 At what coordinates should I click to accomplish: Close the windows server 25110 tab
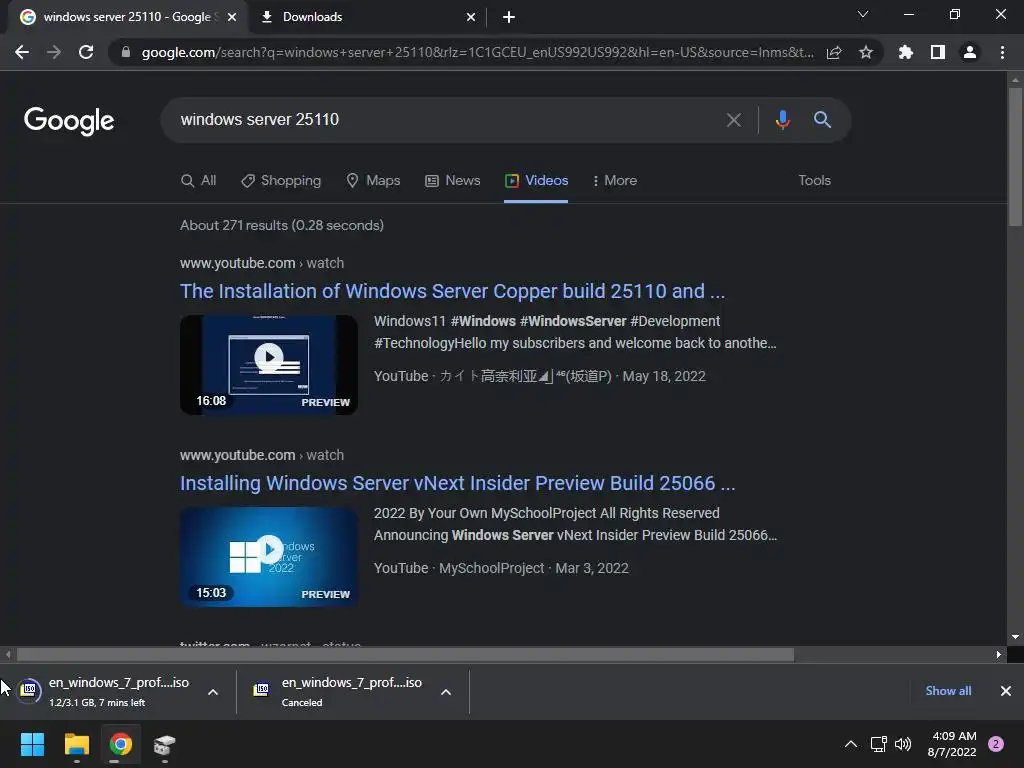click(x=232, y=18)
